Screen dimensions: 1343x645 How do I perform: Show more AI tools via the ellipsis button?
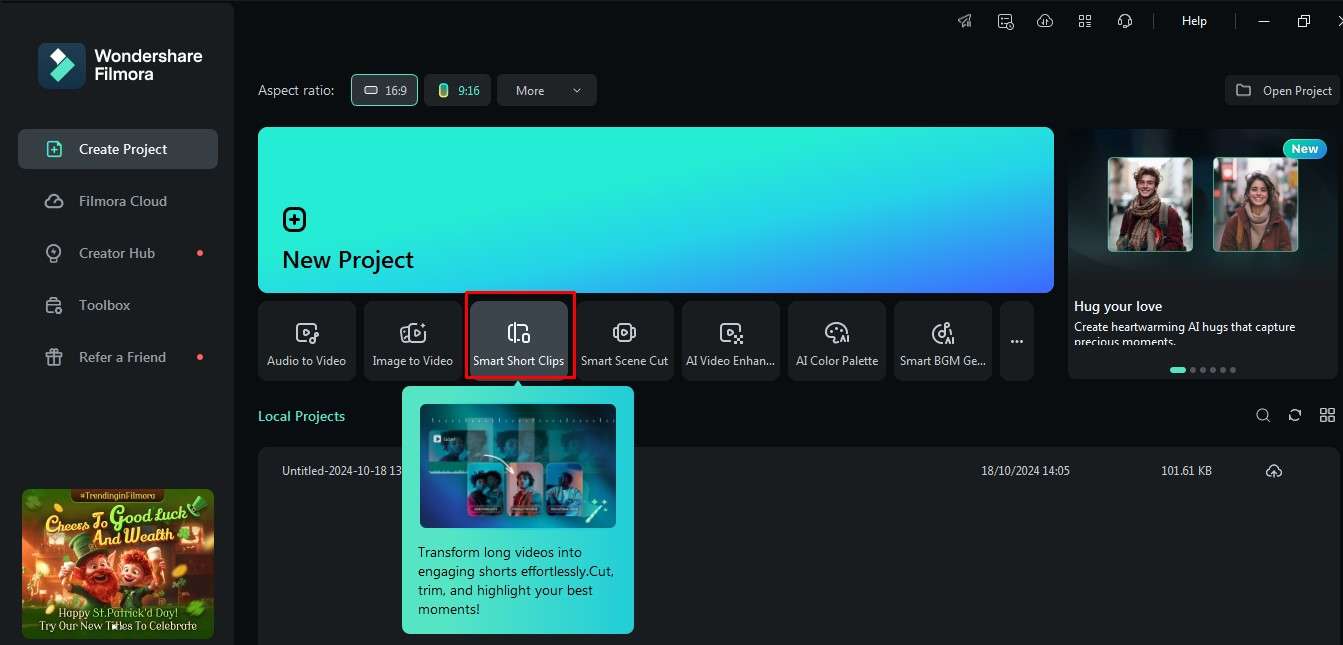[1017, 341]
